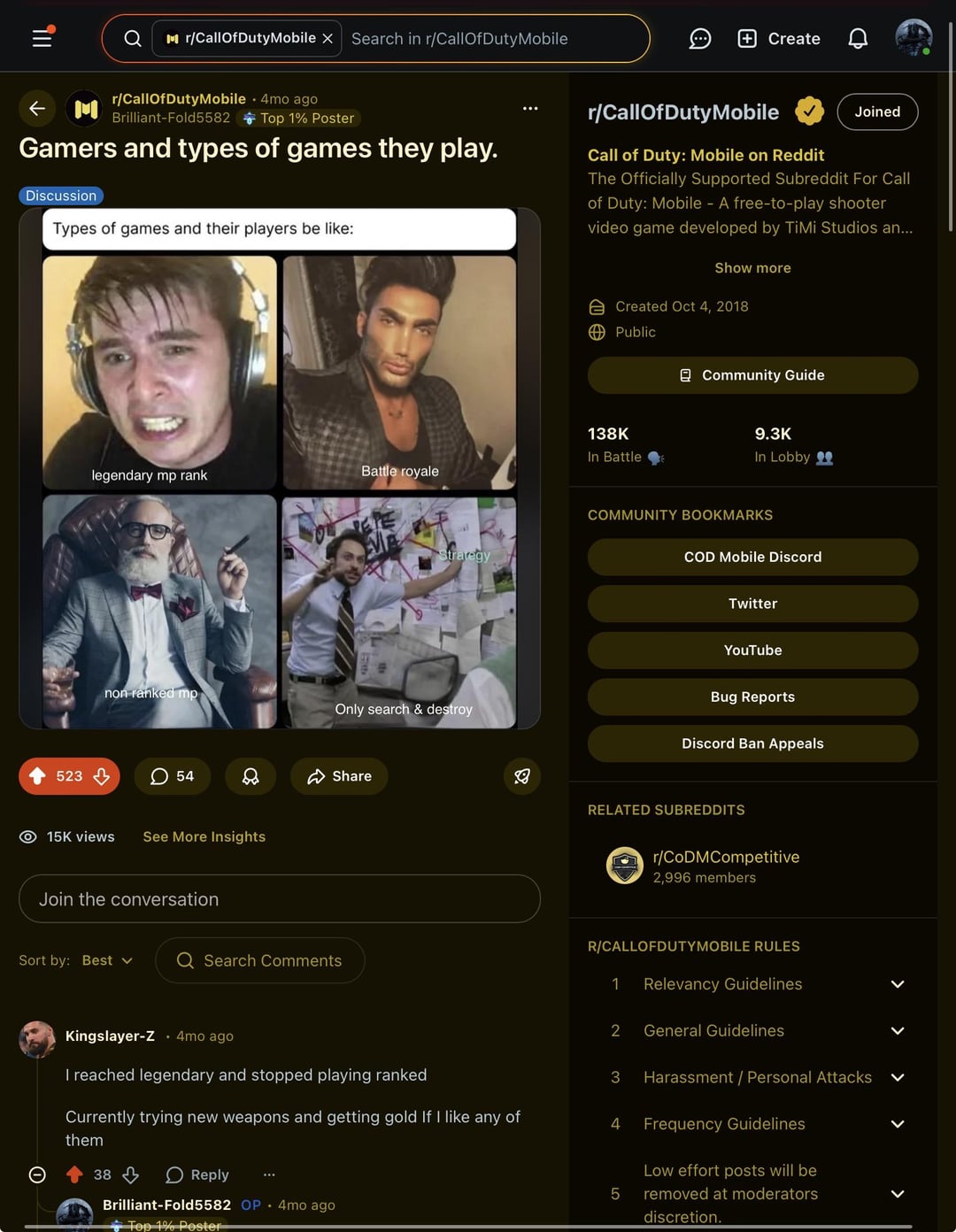Downvote the post with 523 votes
Image resolution: width=956 pixels, height=1232 pixels.
coord(102,776)
